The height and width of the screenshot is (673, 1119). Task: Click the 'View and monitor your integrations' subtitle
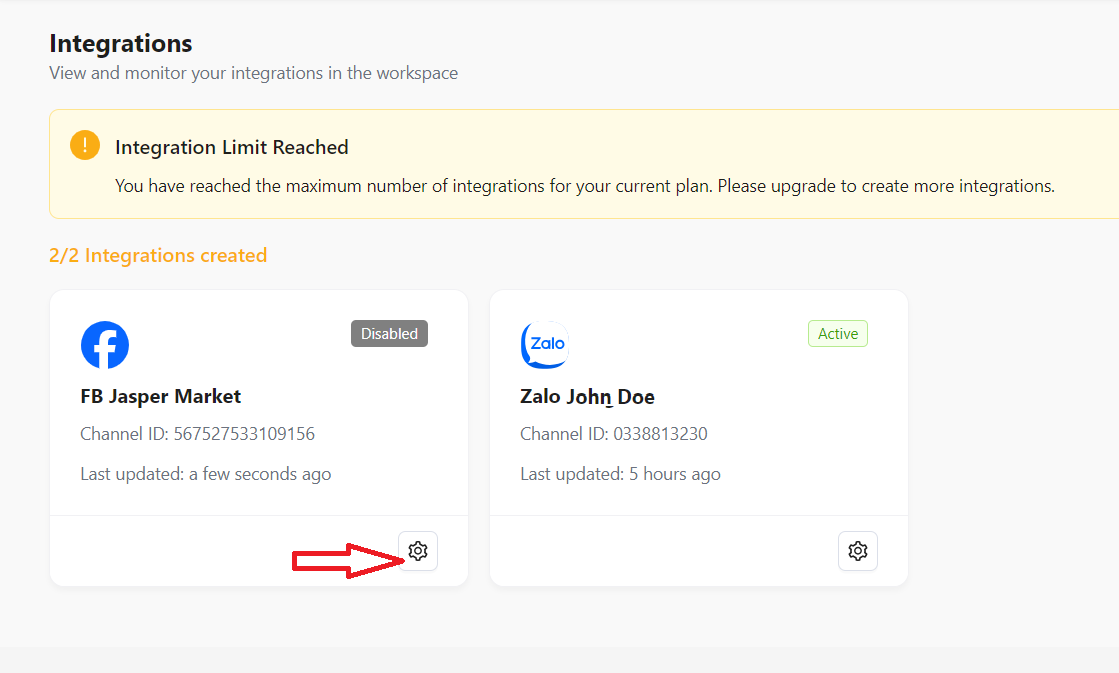pyautogui.click(x=254, y=73)
